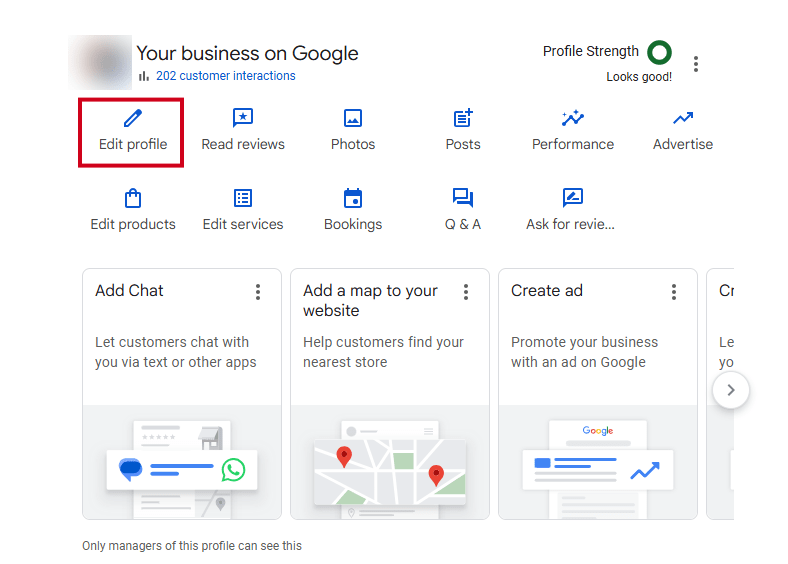
Task: Click Help customers find your nearest store text
Action: click(x=383, y=352)
